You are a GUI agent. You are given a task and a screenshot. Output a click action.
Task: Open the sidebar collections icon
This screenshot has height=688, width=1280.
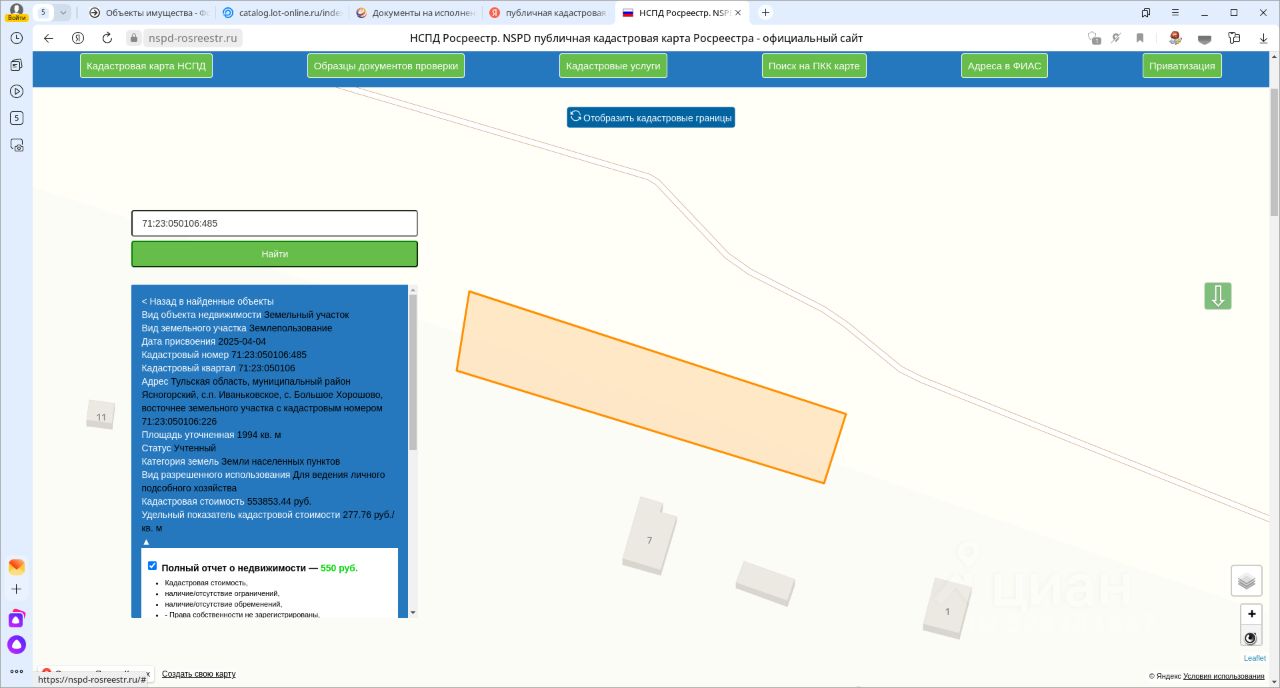tap(16, 65)
